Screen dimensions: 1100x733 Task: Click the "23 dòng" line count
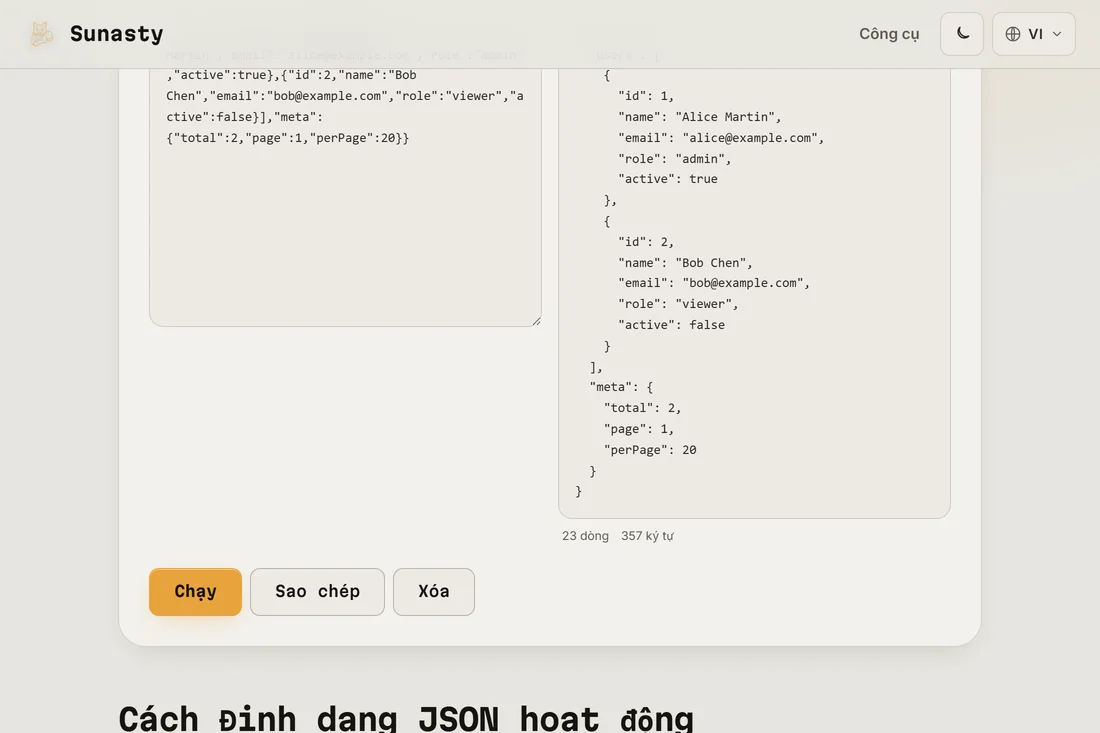(x=585, y=536)
